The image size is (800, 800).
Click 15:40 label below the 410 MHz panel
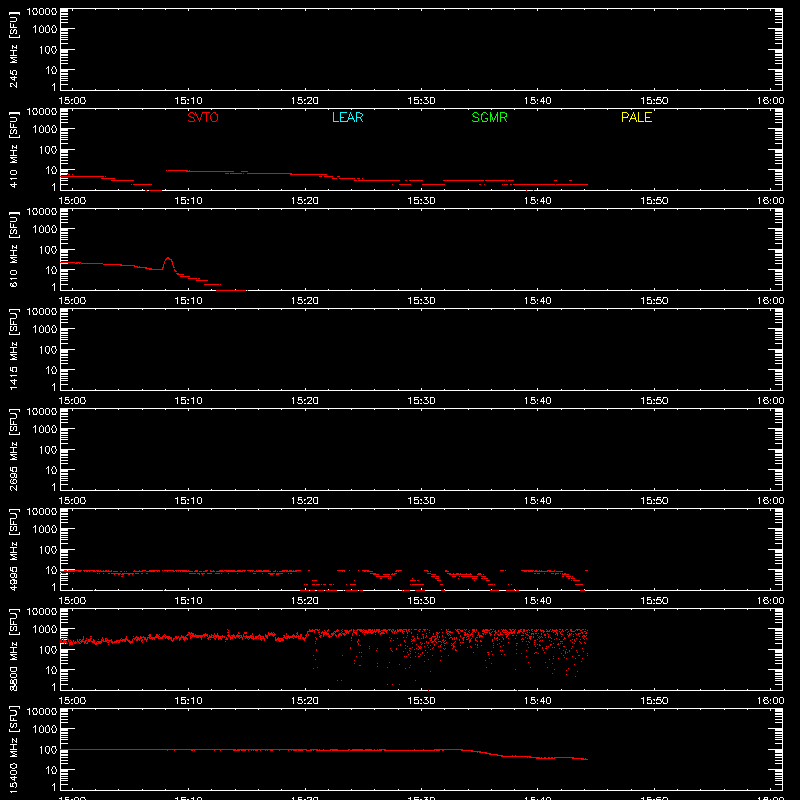(x=537, y=201)
